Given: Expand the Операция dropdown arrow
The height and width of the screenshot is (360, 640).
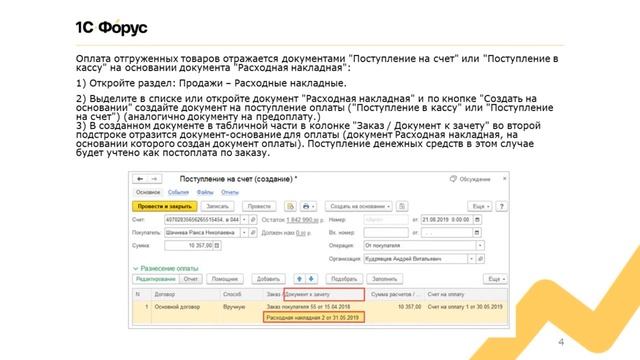Looking at the screenshot, I should coord(480,246).
